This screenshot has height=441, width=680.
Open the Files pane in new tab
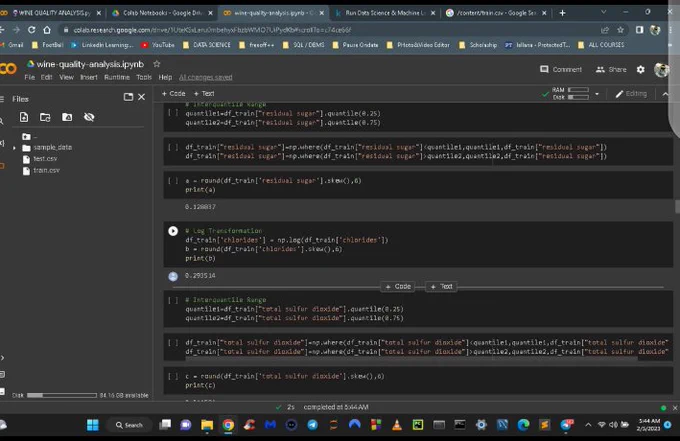pyautogui.click(x=128, y=97)
